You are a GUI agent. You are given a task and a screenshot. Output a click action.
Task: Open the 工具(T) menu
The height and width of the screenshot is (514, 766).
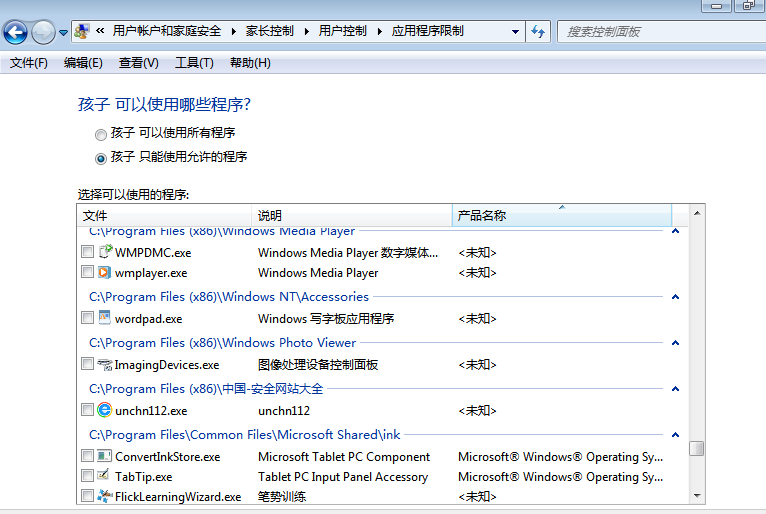tap(194, 63)
